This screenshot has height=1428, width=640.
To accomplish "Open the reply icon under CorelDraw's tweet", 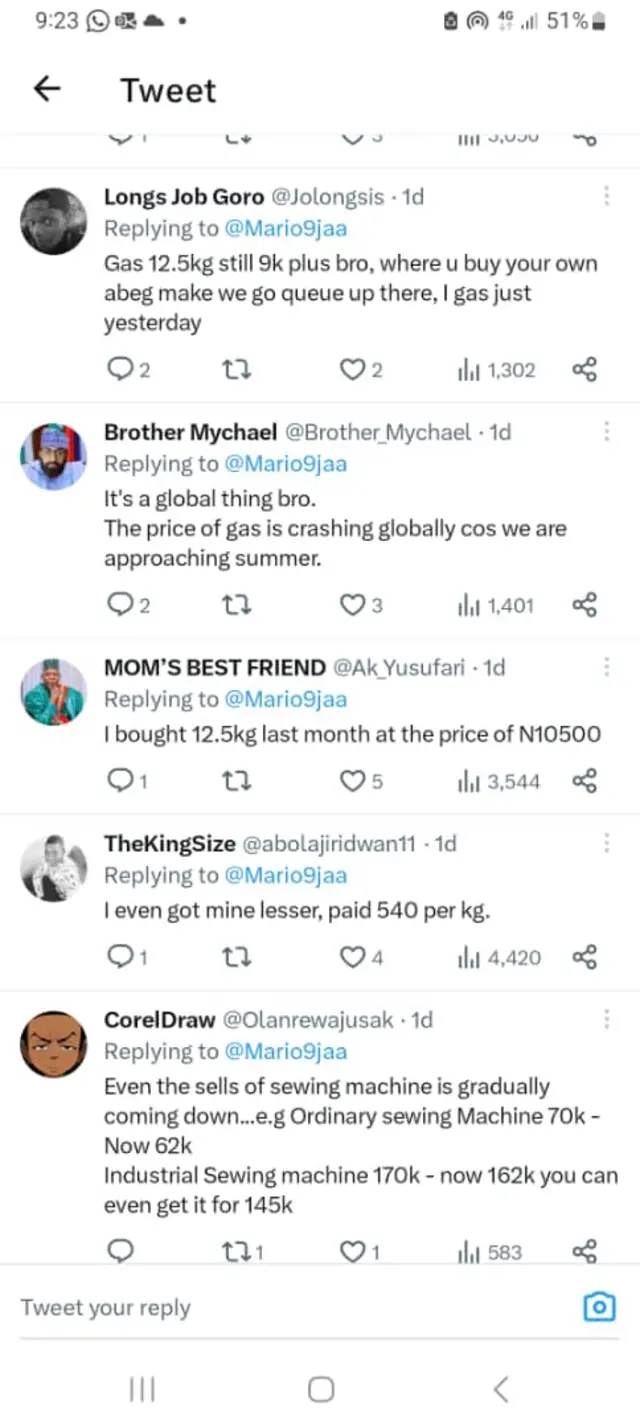I will 120,1250.
